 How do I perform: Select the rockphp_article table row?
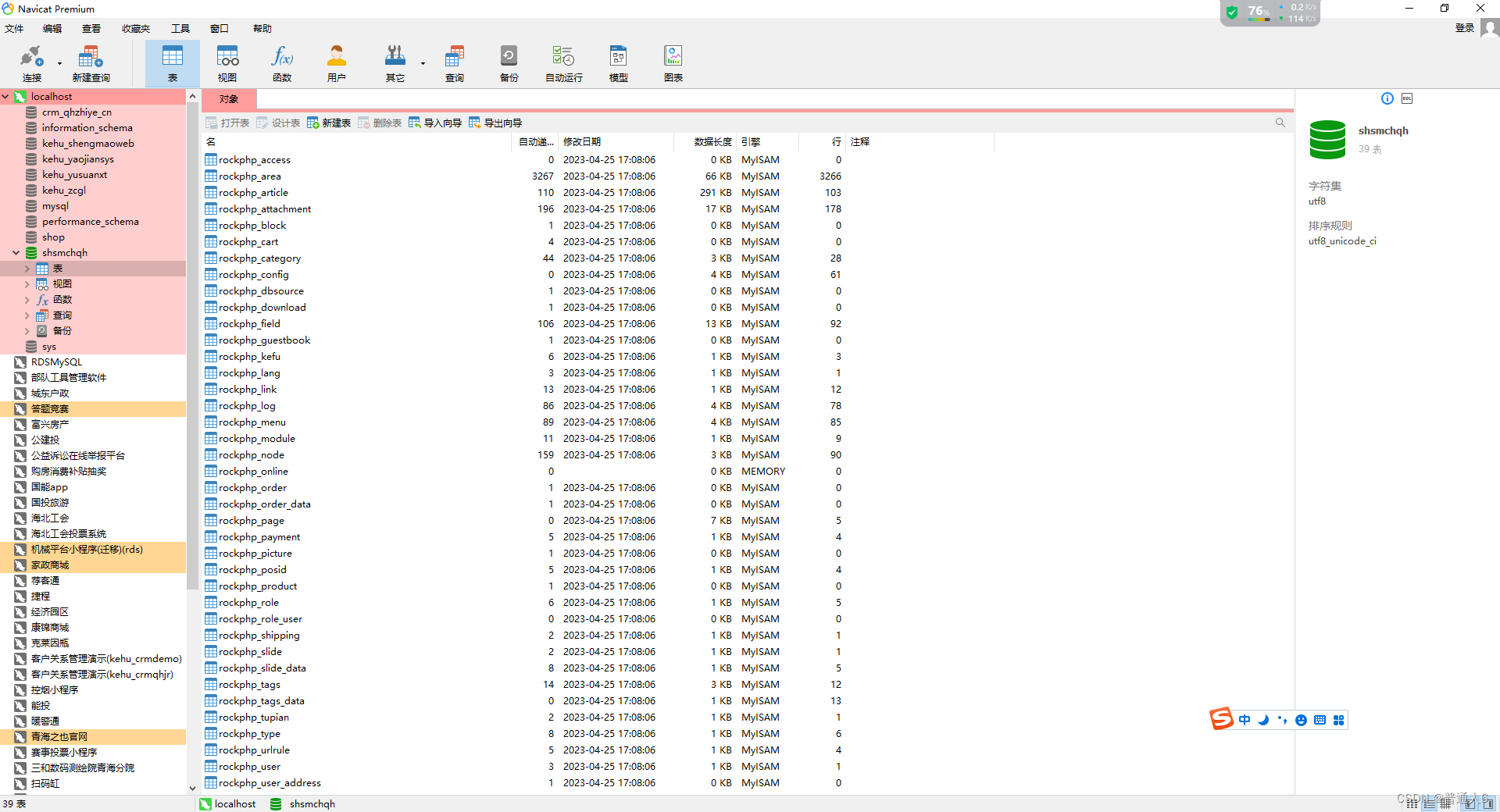523,192
